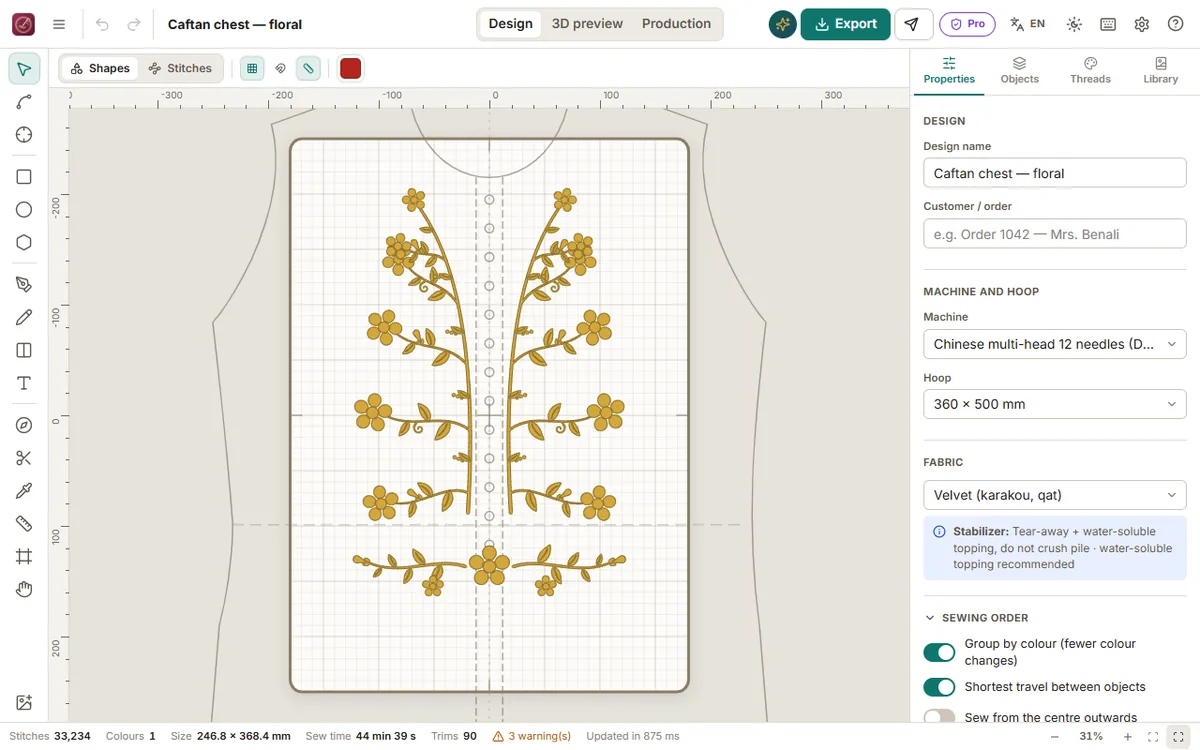Switch to the 3D preview tab
The image size is (1200, 750).
click(x=587, y=24)
